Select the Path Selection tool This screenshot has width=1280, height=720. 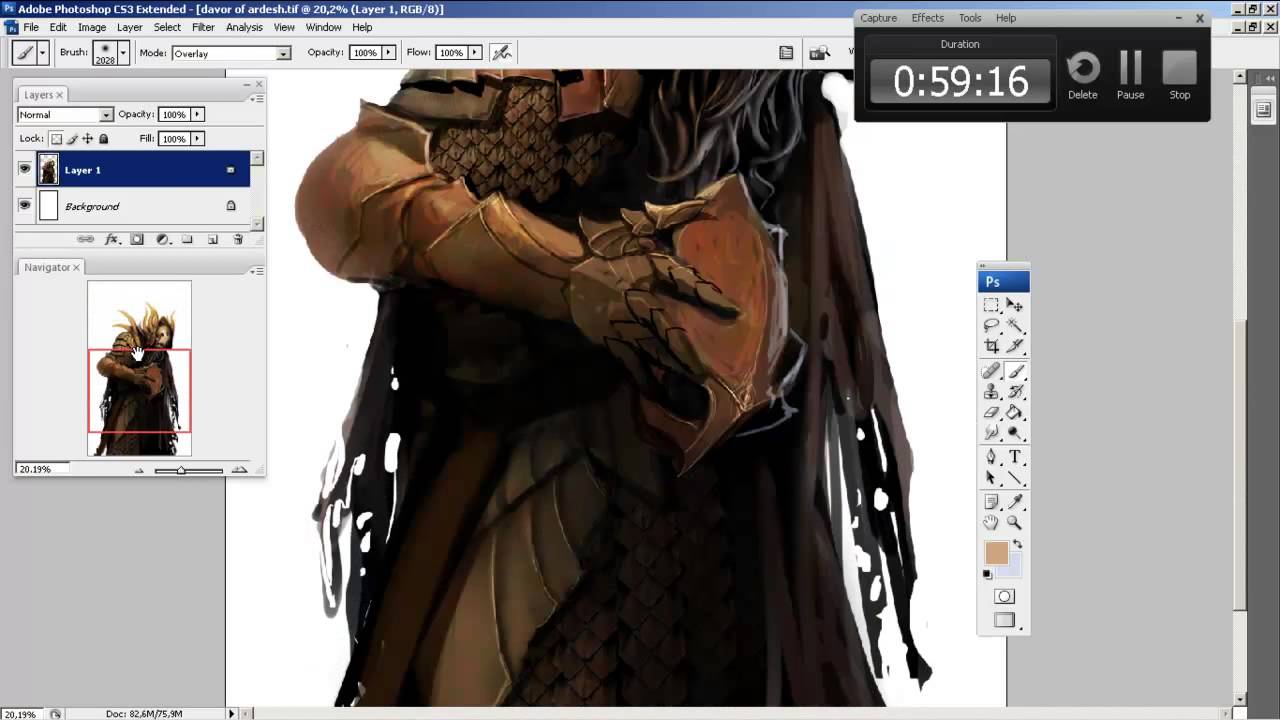pyautogui.click(x=991, y=478)
